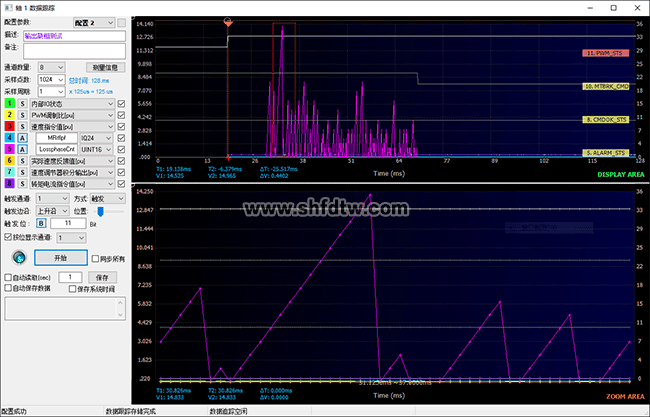Click the 10. MTBRK_CMD signal label
650x417 pixels.
[604, 86]
